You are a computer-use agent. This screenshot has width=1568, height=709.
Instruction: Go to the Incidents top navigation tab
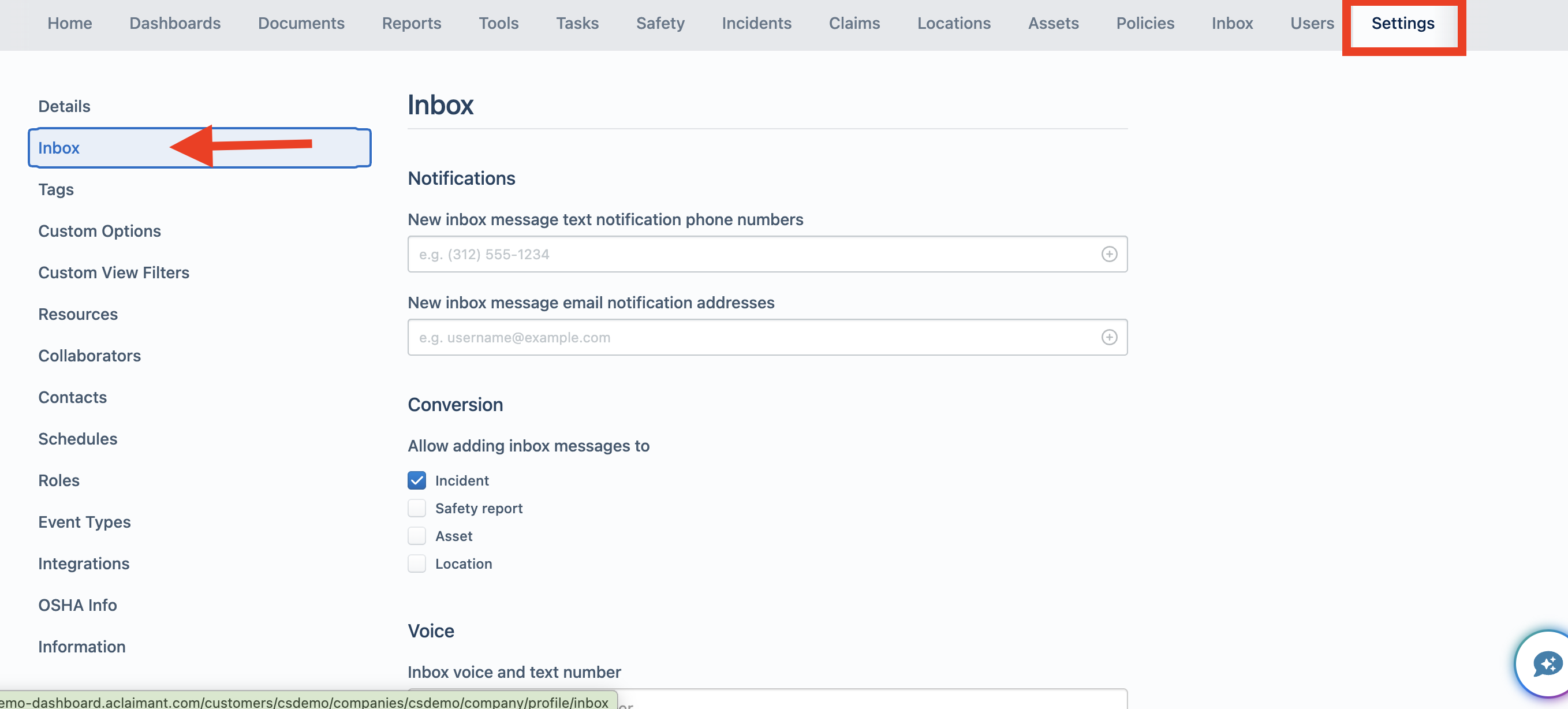point(756,23)
